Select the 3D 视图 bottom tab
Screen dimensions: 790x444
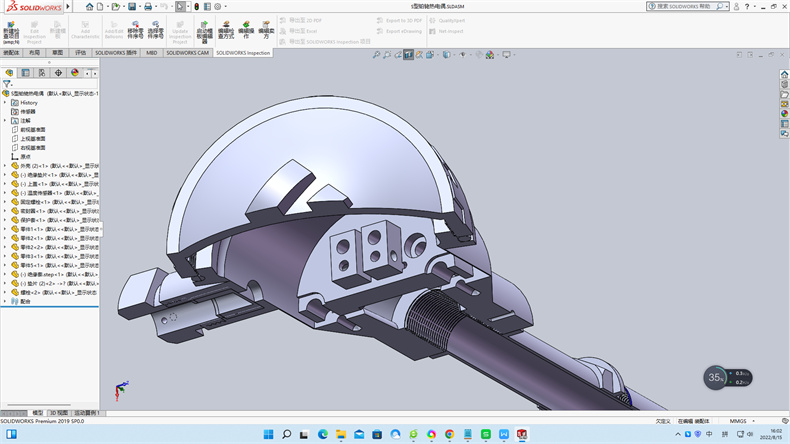60,412
